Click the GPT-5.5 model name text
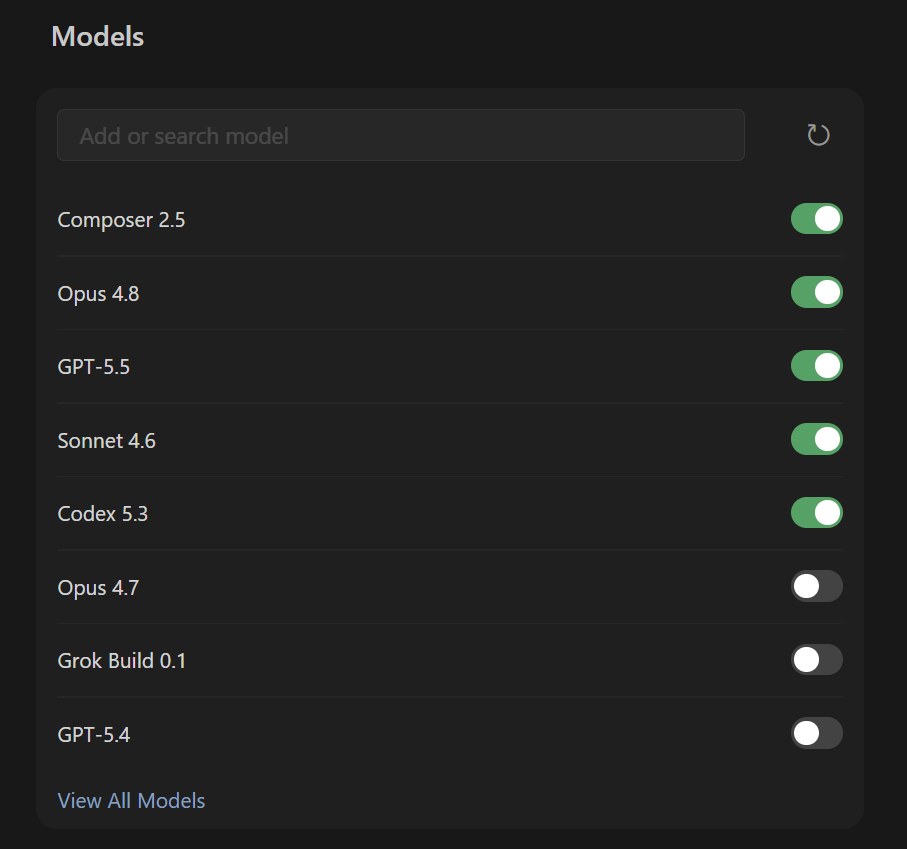 [x=94, y=367]
